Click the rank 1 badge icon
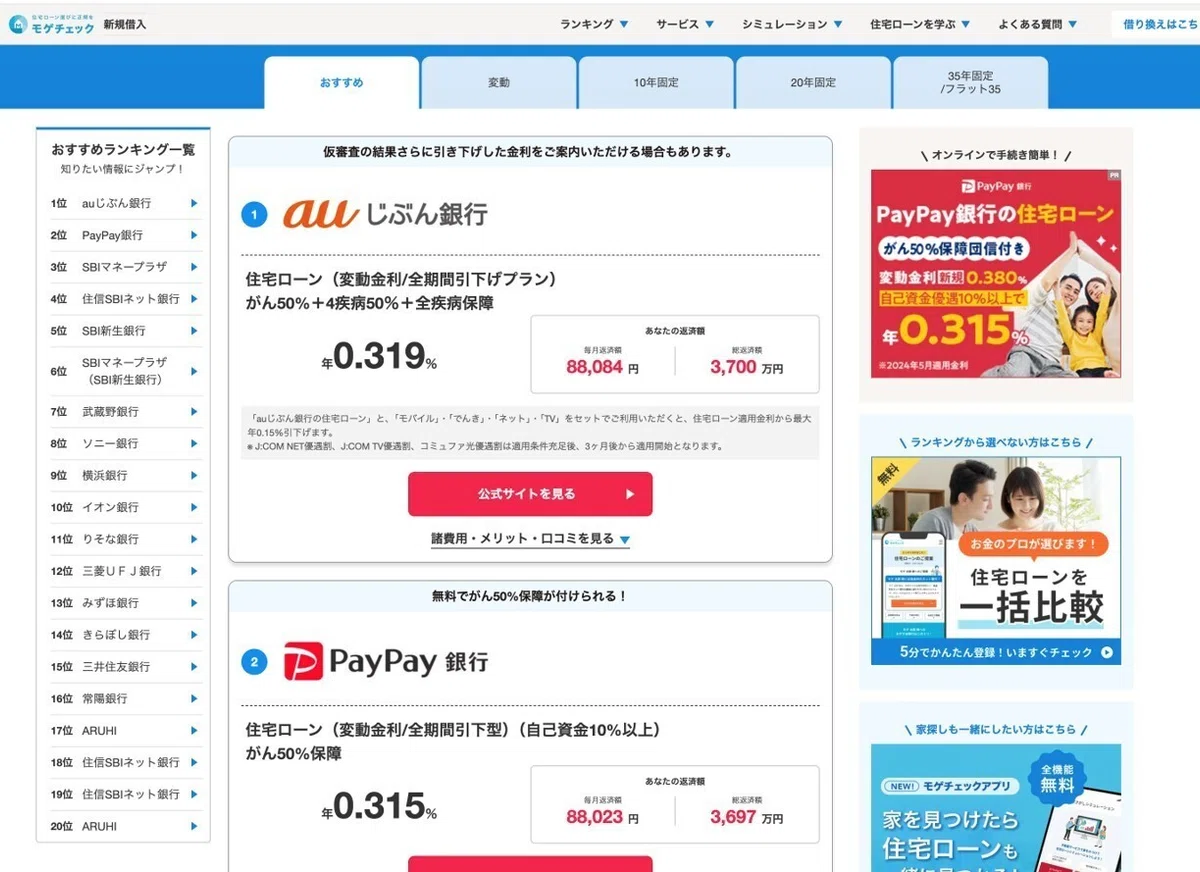 [x=254, y=215]
